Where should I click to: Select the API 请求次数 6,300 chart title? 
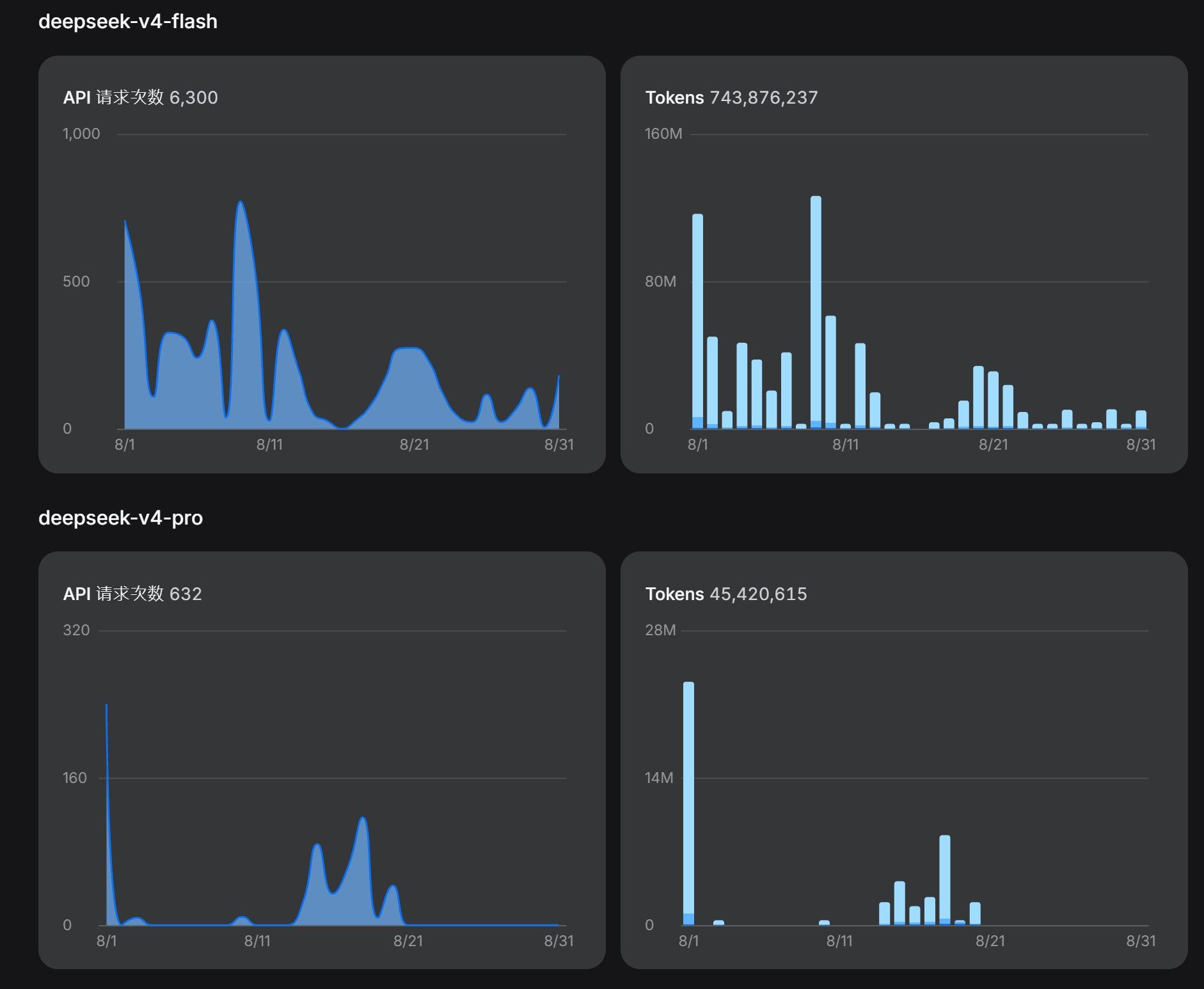tap(141, 97)
